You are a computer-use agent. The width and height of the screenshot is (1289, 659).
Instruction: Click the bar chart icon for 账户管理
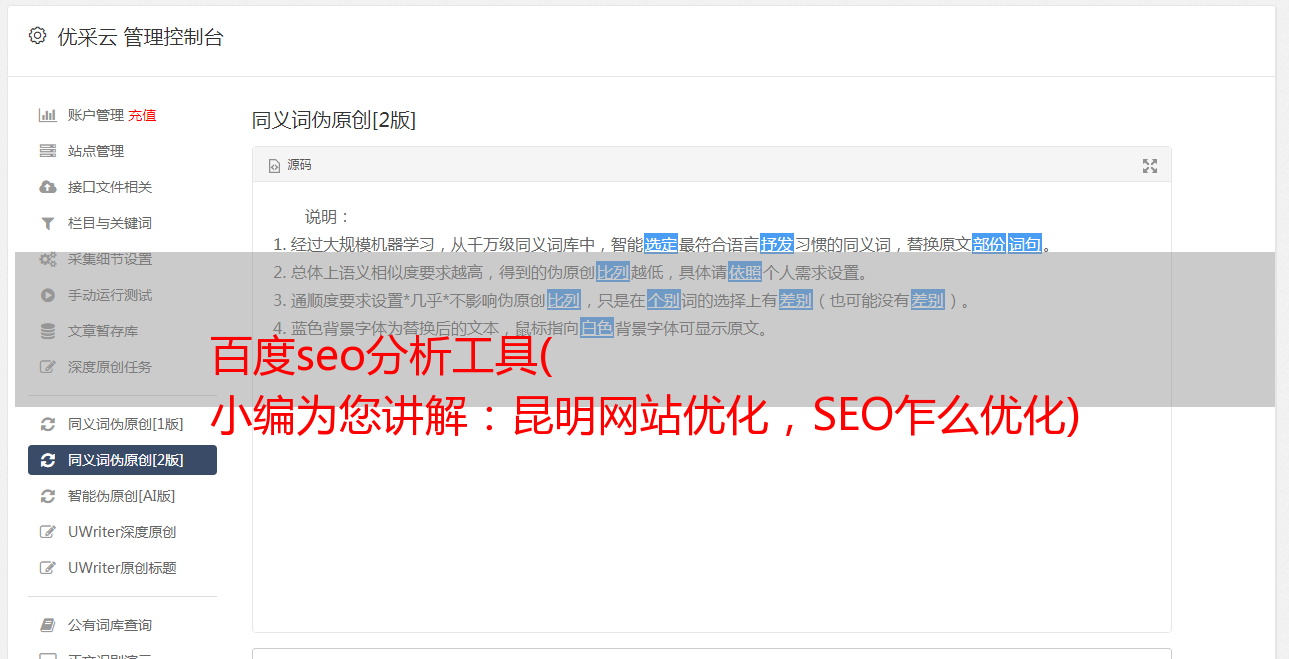click(47, 115)
